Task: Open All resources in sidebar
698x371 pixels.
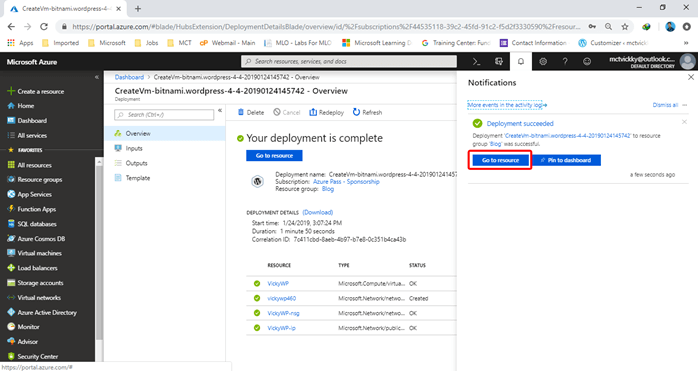Action: tap(30, 165)
